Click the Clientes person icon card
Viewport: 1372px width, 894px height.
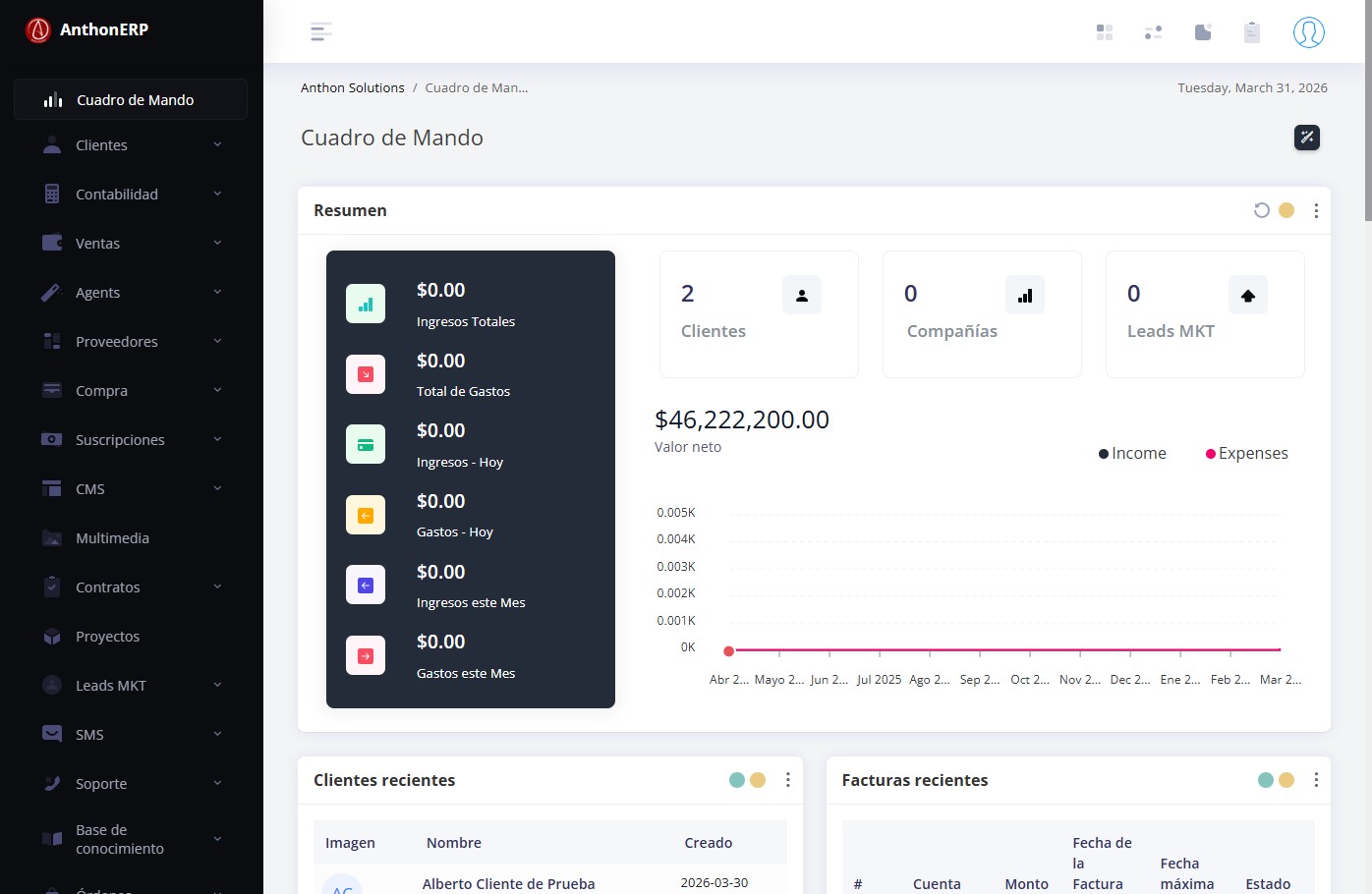801,295
